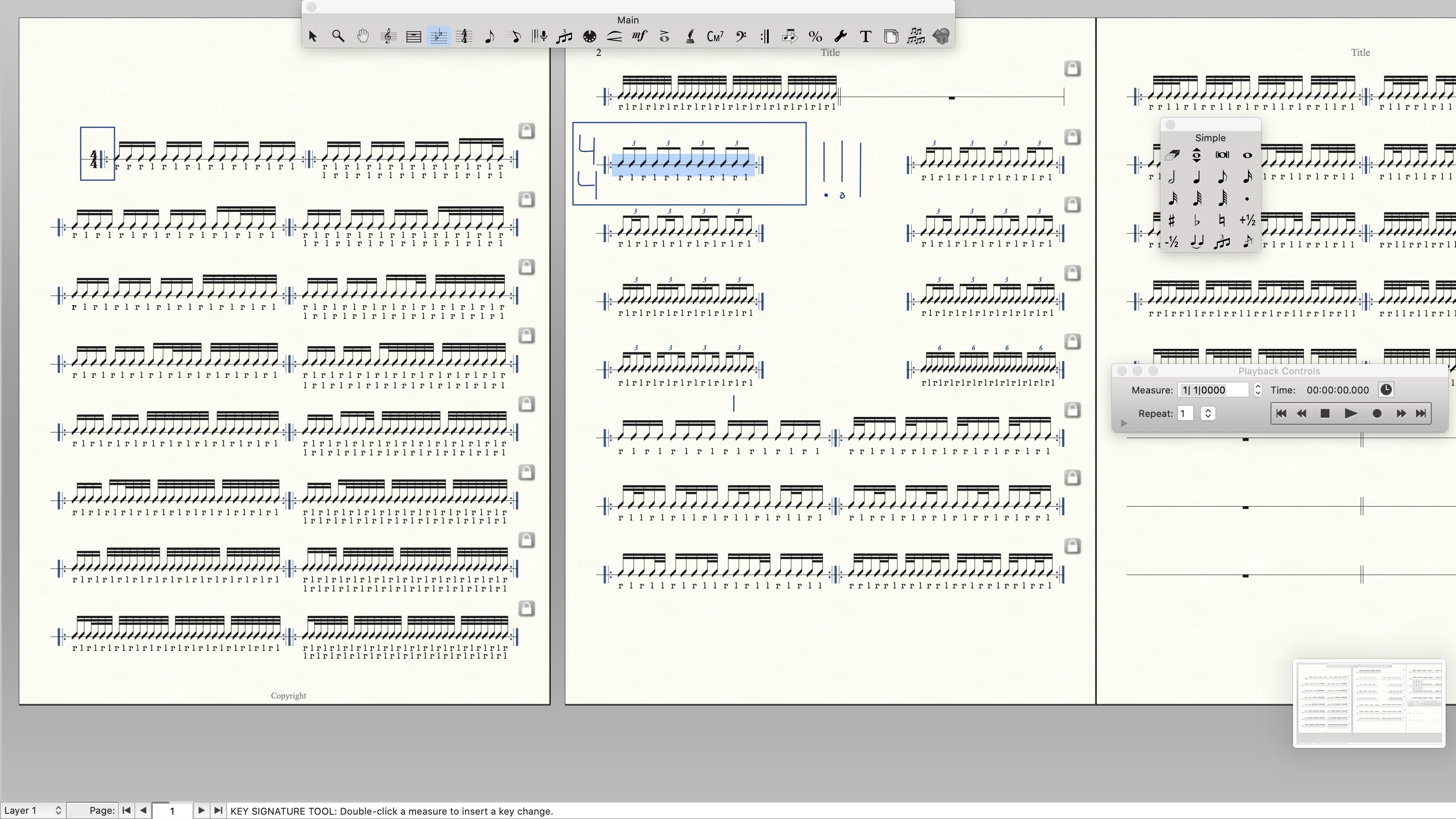Select the Clef tool in Main palette

tap(741, 37)
